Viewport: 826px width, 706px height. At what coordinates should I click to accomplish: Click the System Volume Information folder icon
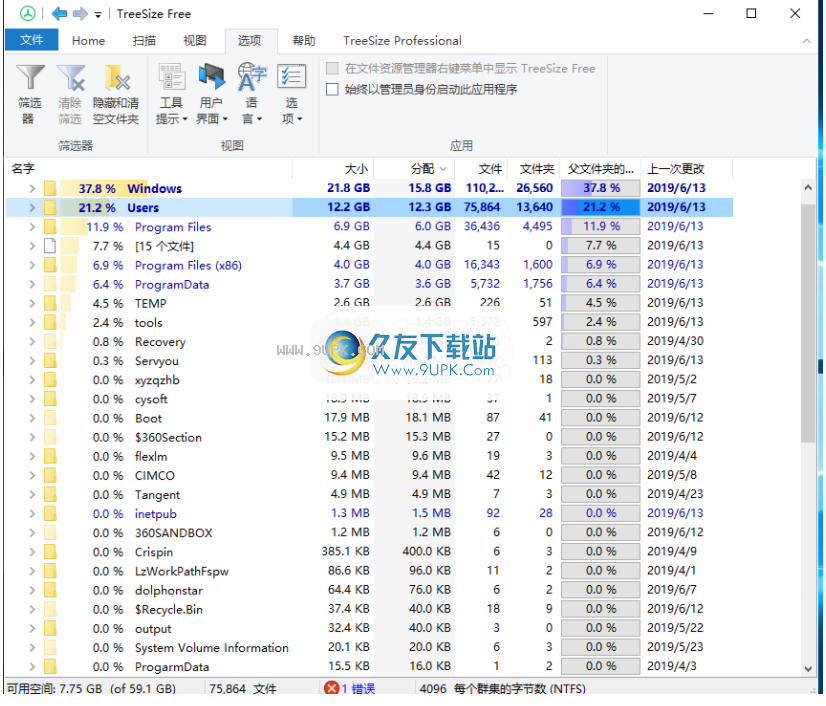point(50,647)
